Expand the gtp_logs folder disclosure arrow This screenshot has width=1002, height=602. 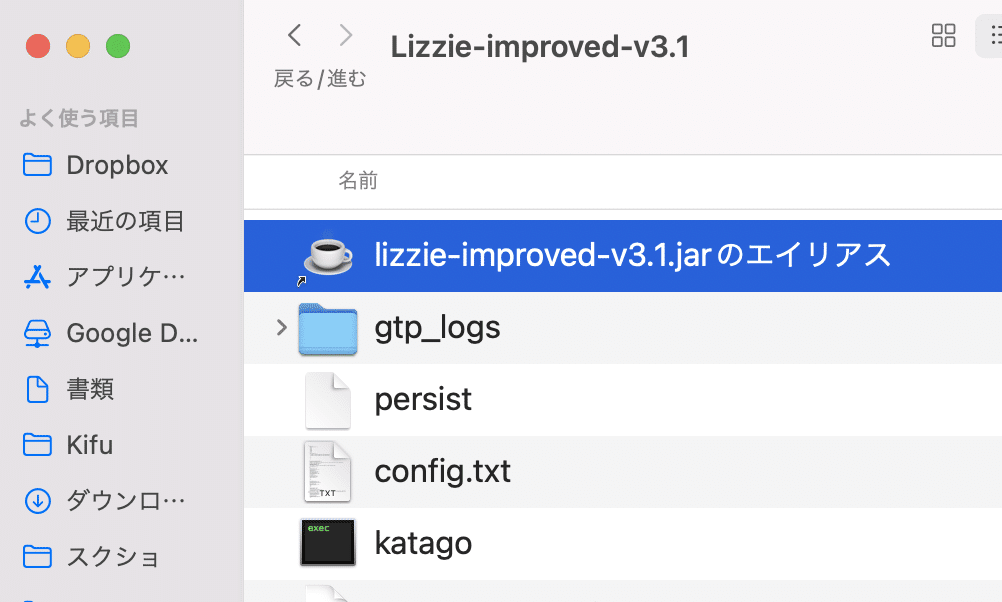(x=281, y=328)
